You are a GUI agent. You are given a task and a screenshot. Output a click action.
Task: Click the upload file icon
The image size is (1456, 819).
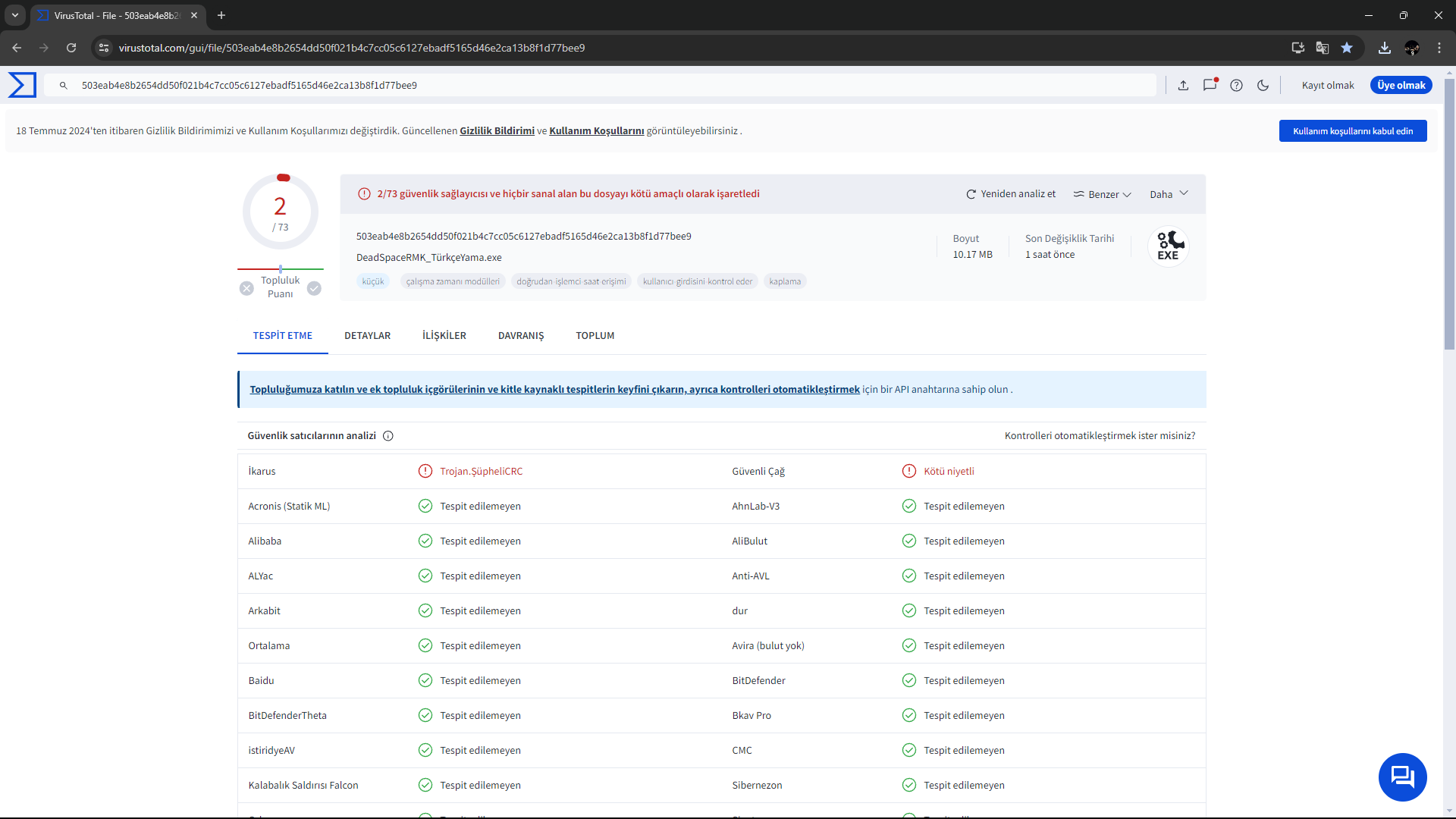pos(1183,86)
